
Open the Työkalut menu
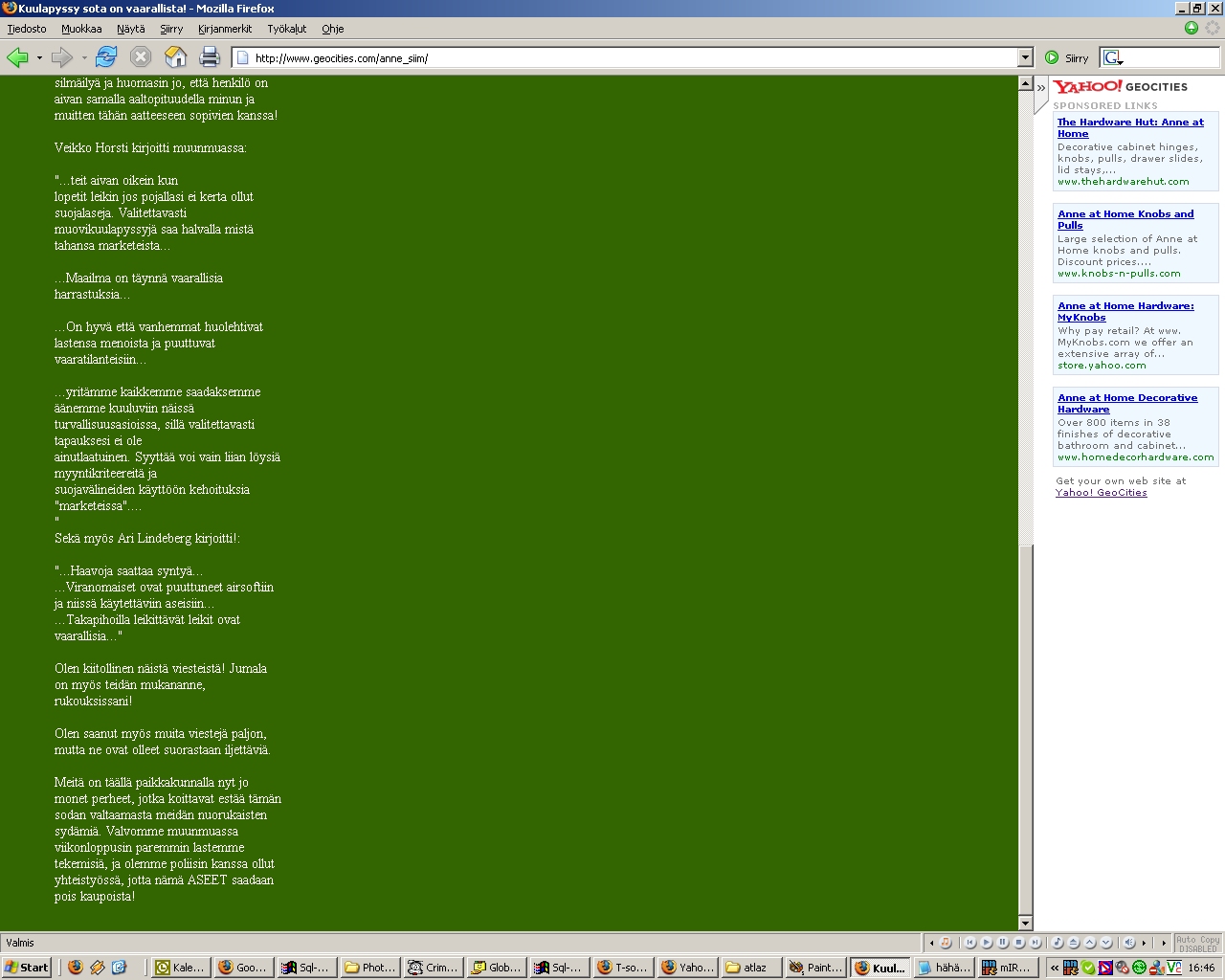[286, 29]
